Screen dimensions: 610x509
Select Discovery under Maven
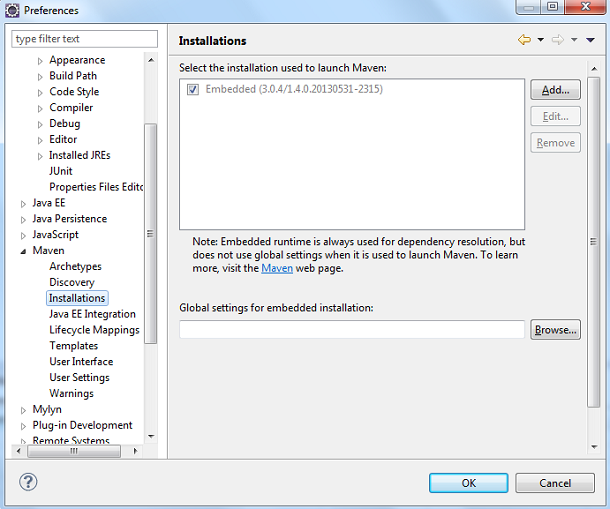[72, 282]
